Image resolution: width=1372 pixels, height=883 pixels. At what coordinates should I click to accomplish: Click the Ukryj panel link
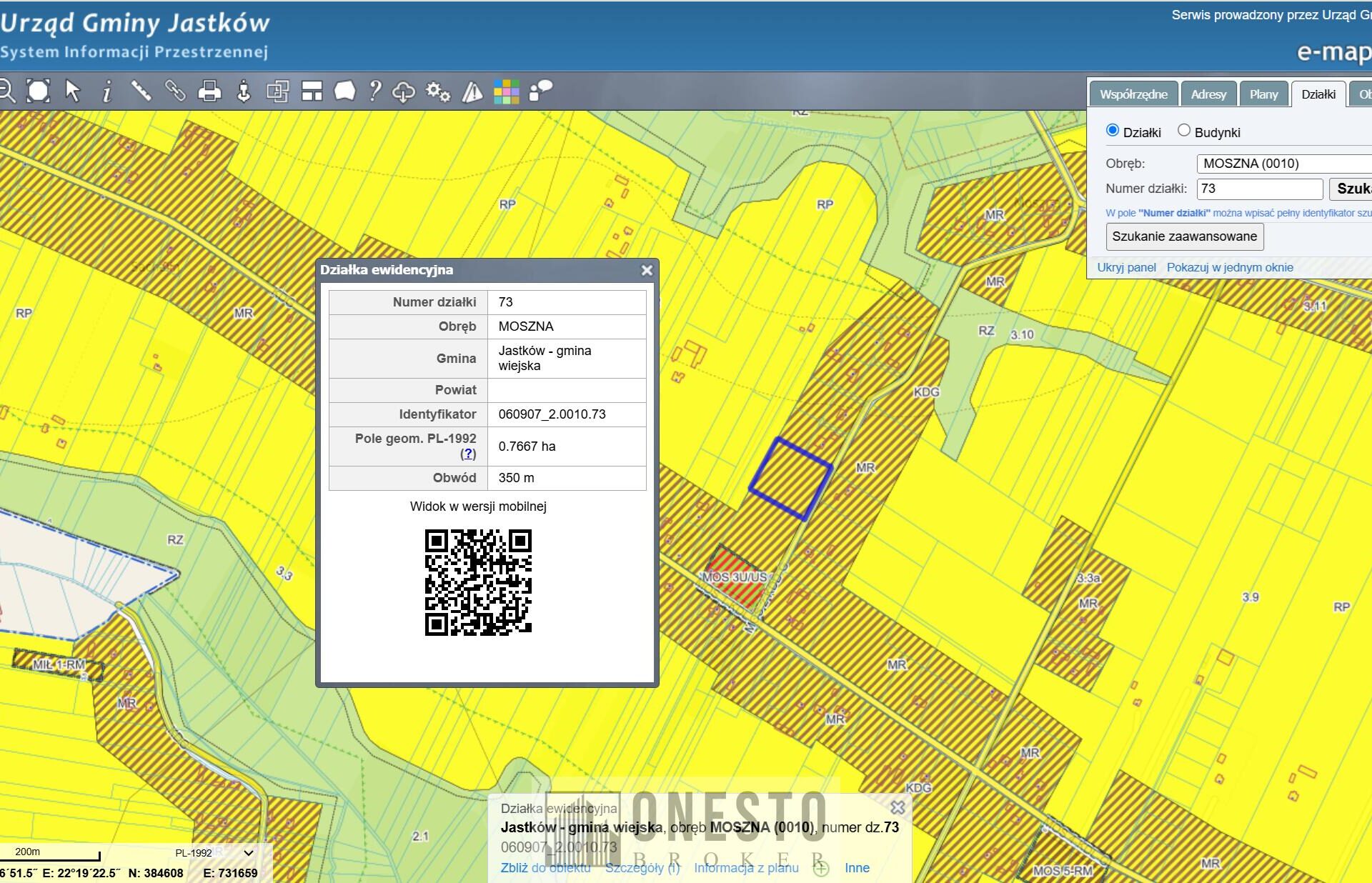pyautogui.click(x=1126, y=267)
